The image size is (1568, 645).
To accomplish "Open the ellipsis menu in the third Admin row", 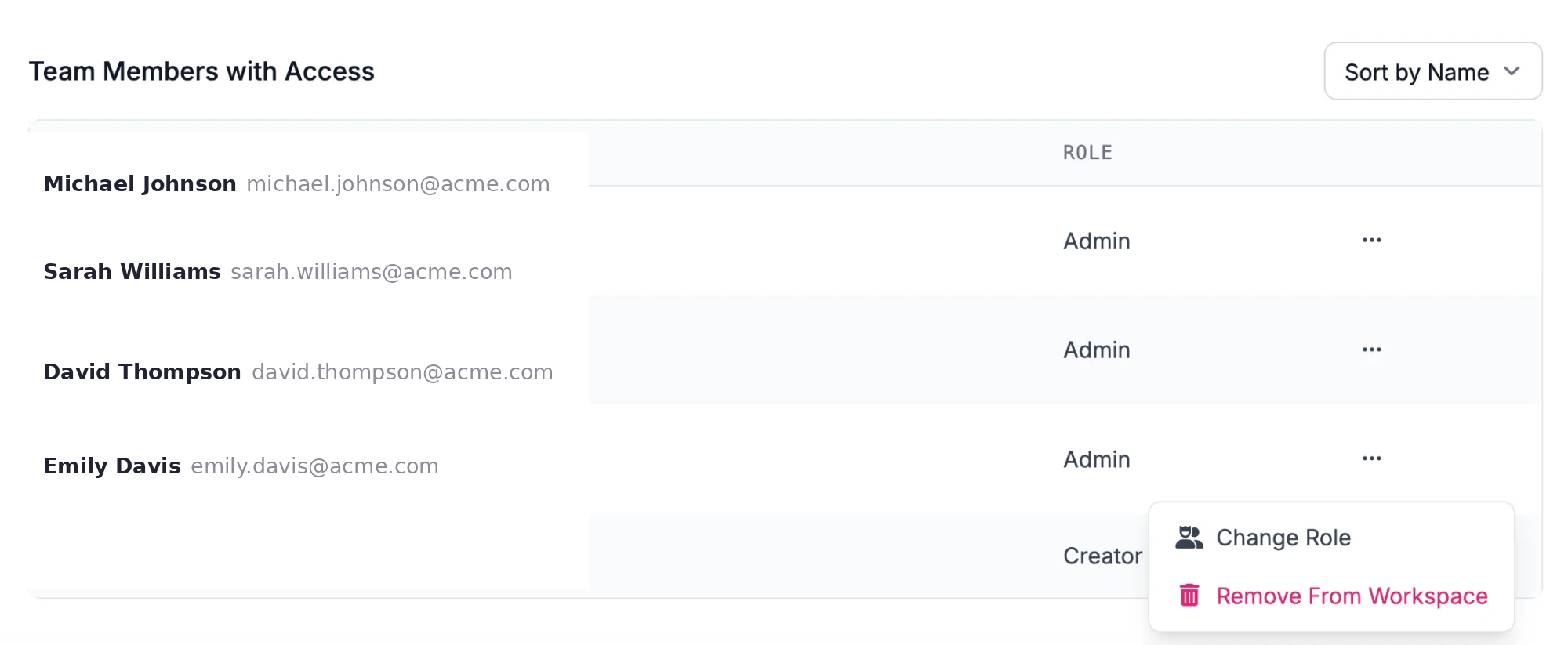I will [x=1371, y=458].
